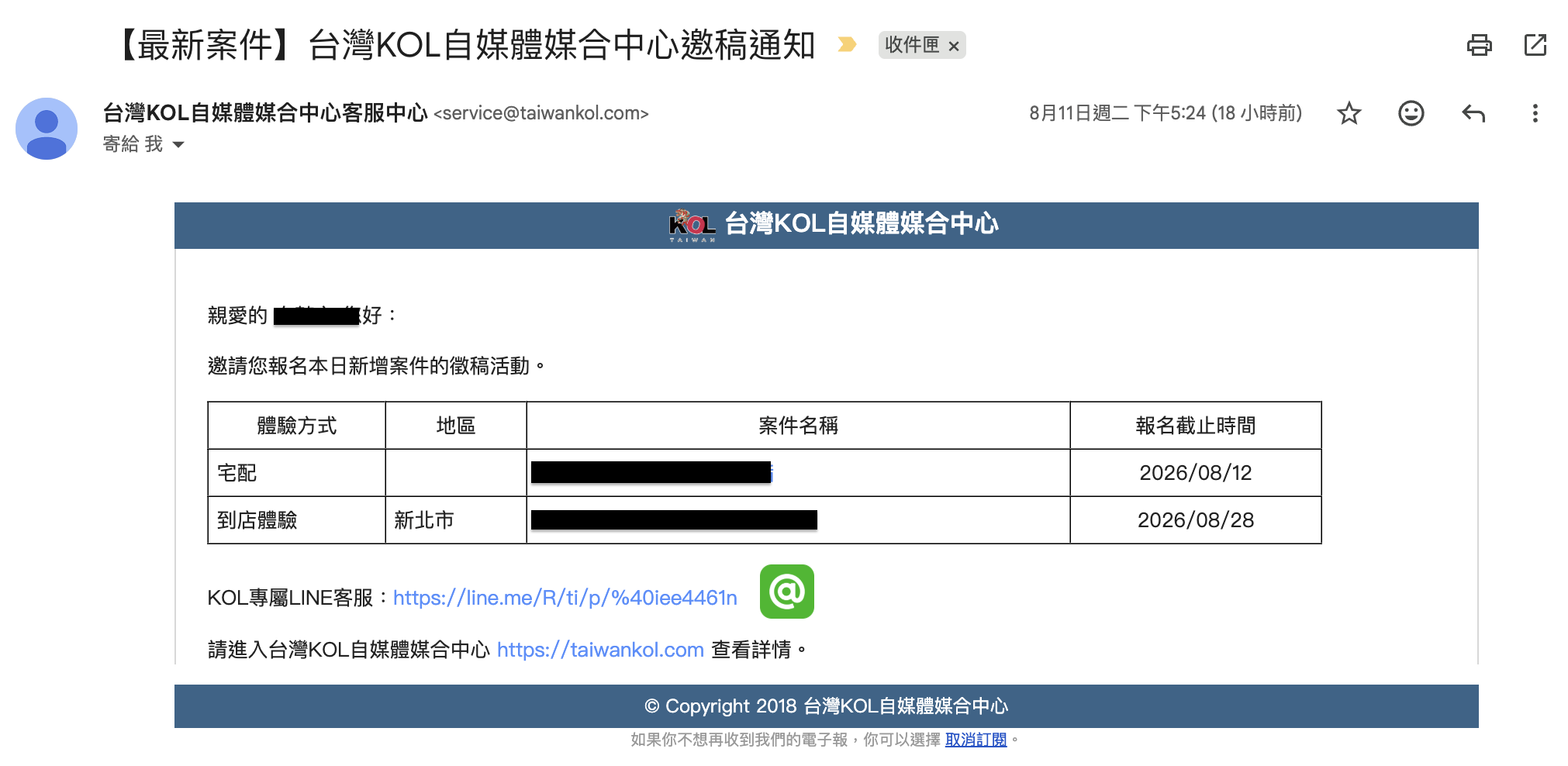Click the 取消訂閱 unsubscribe link
This screenshot has height=766, width=1568.
tap(976, 740)
